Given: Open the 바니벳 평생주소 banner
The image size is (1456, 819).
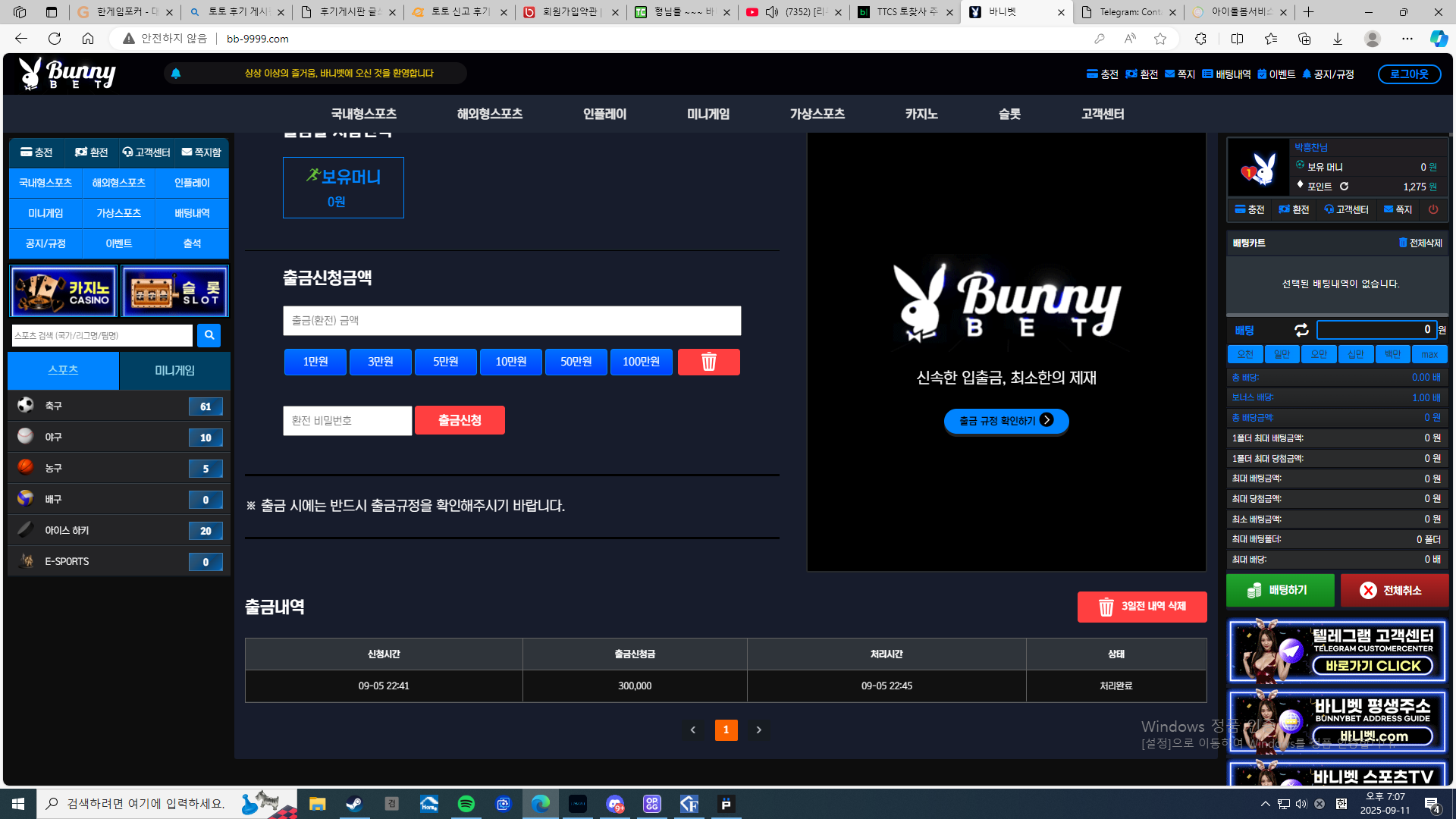Looking at the screenshot, I should pos(1337,721).
